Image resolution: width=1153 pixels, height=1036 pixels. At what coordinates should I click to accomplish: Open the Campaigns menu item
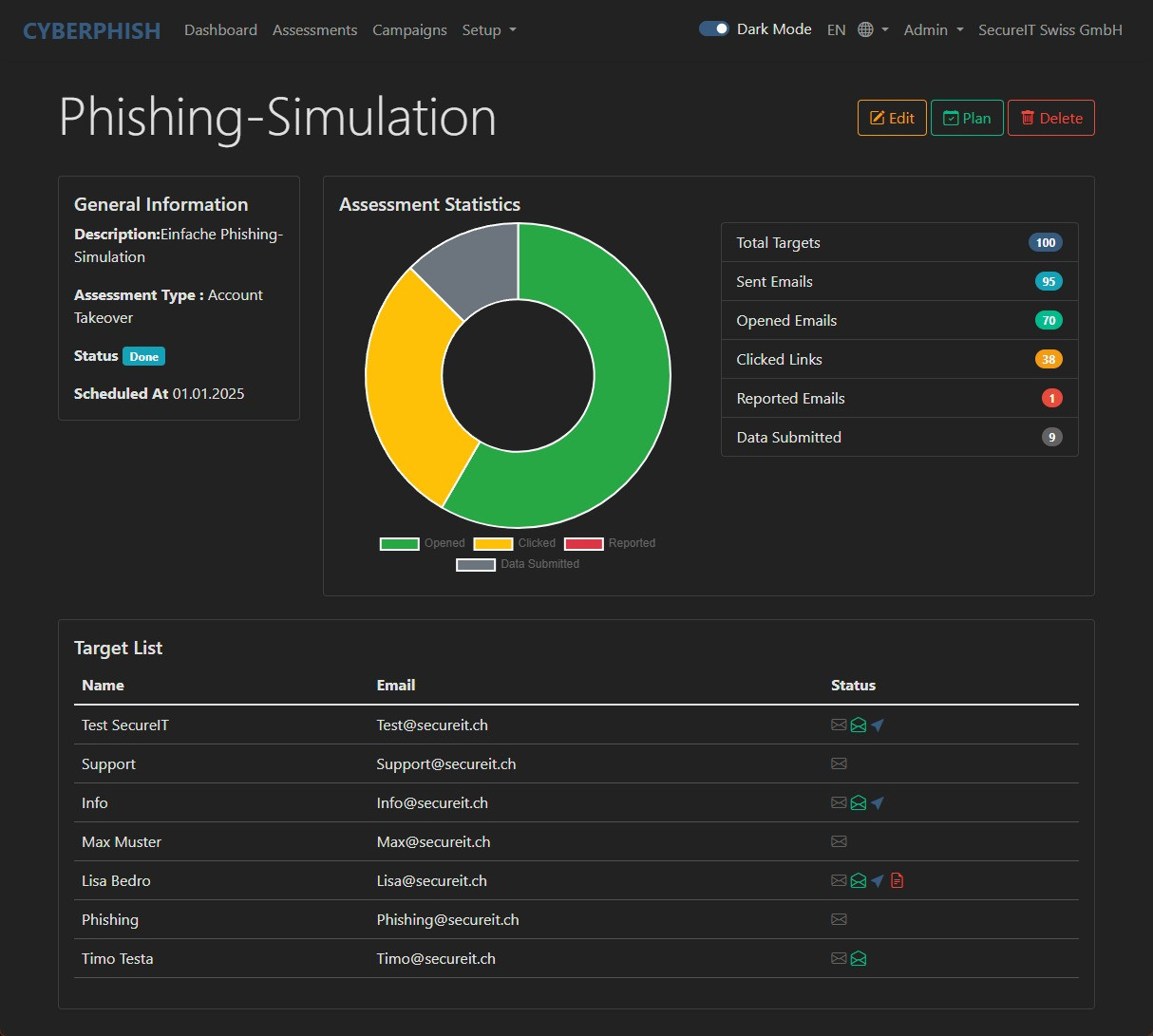[x=409, y=30]
